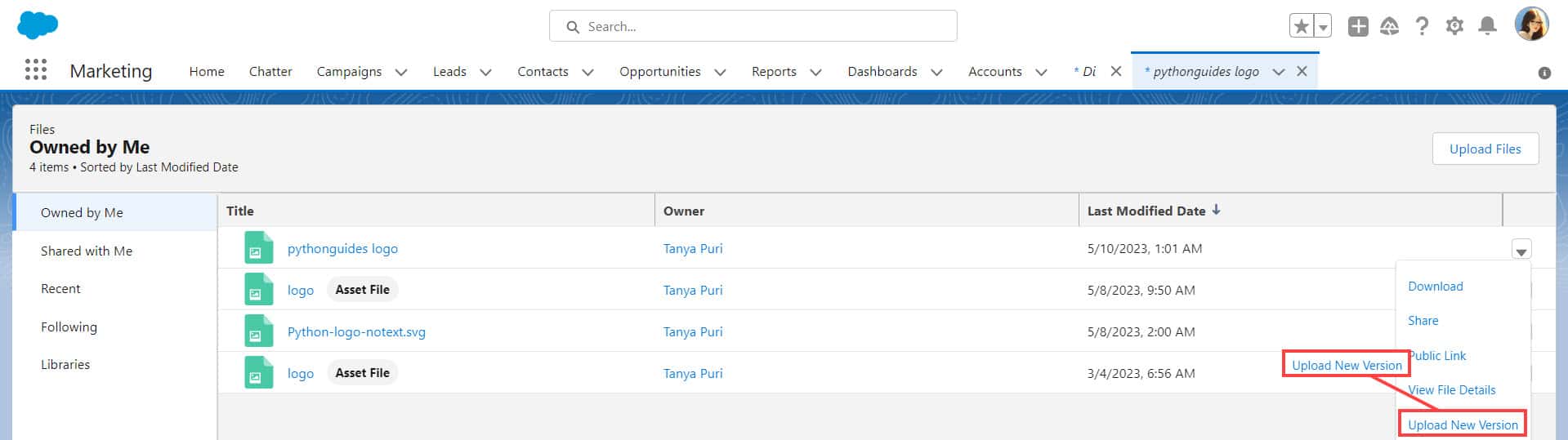Open Tanya Puri owner link for Python-logo-notext.svg
Screen dimensions: 1568x440
693,331
